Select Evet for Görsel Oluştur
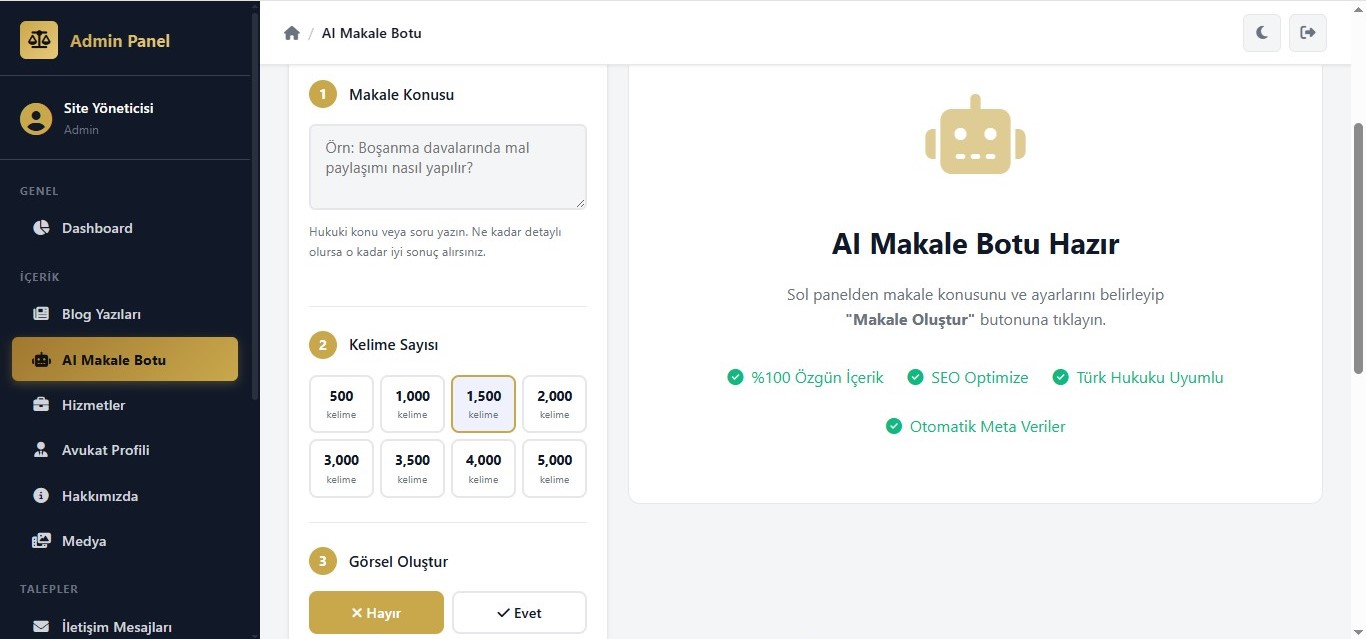 (519, 613)
